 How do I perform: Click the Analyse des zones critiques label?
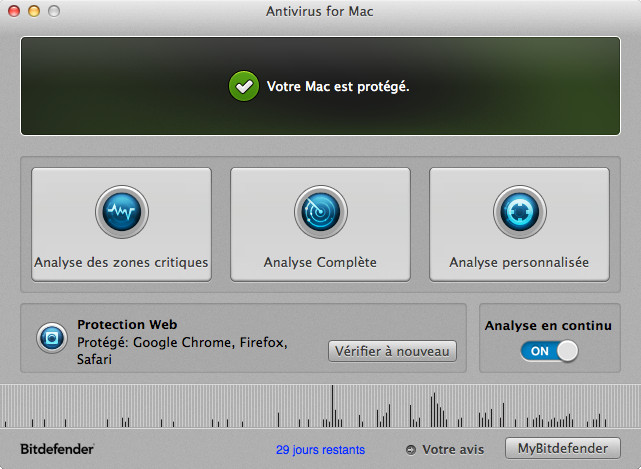(121, 262)
